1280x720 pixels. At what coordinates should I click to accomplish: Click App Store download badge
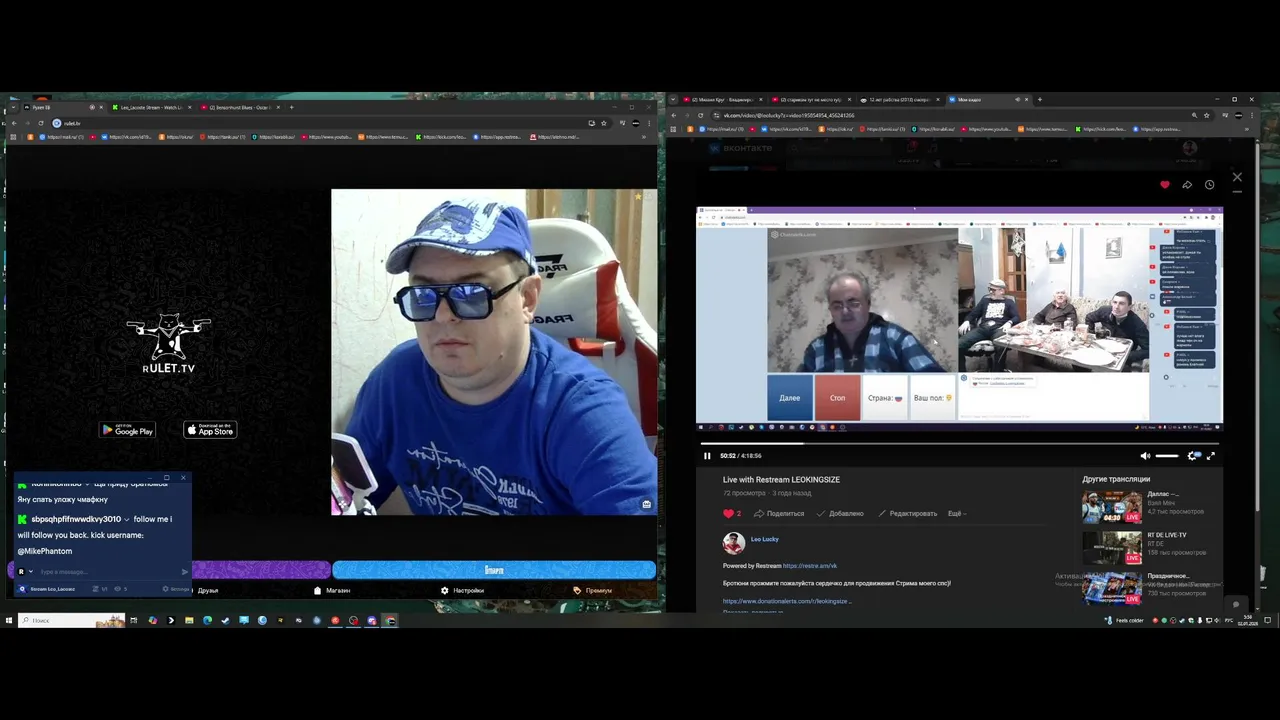210,430
